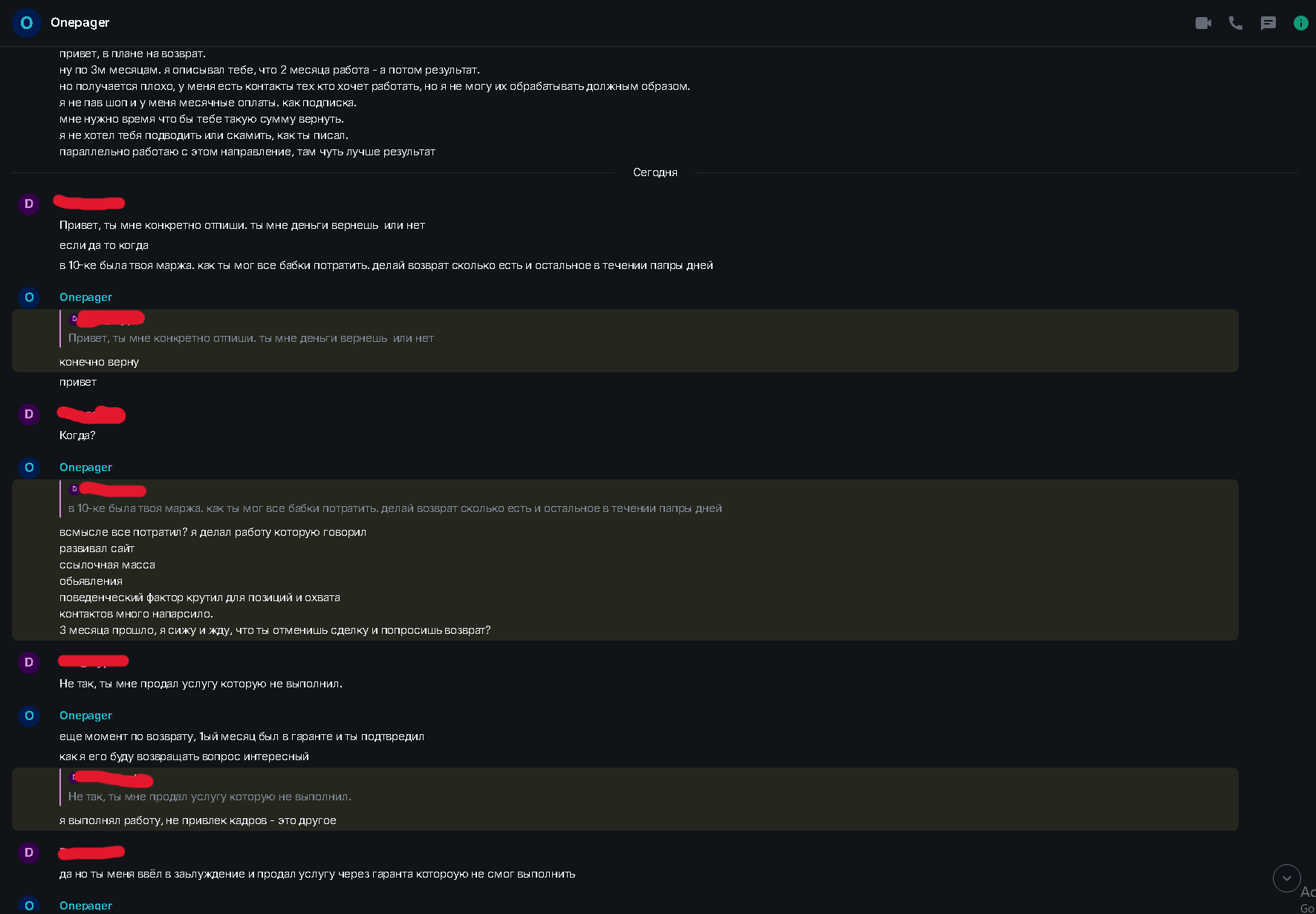The image size is (1316, 914).
Task: Click Onepager sender name above "конечно верну"
Action: point(85,297)
